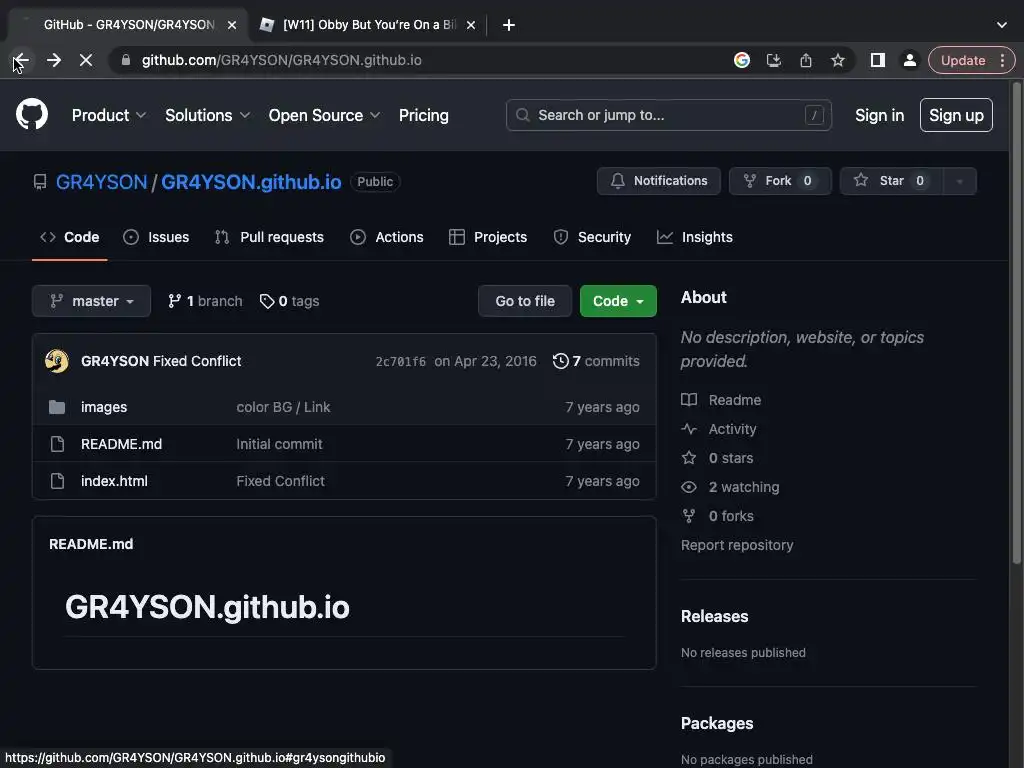Screen dimensions: 1024x768
Task: Click Sign in
Action: click(x=880, y=115)
